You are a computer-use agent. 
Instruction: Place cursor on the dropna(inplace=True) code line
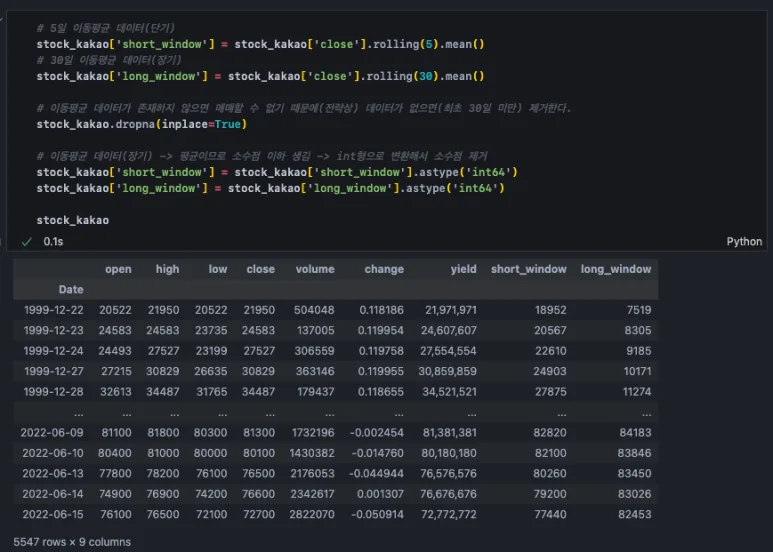tap(140, 124)
